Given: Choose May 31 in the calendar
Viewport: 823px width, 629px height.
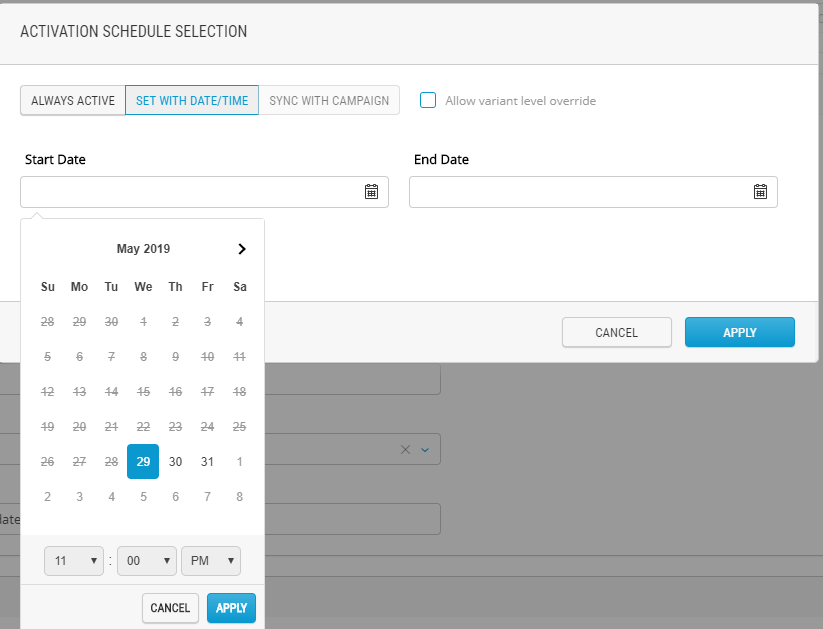Looking at the screenshot, I should click(207, 462).
